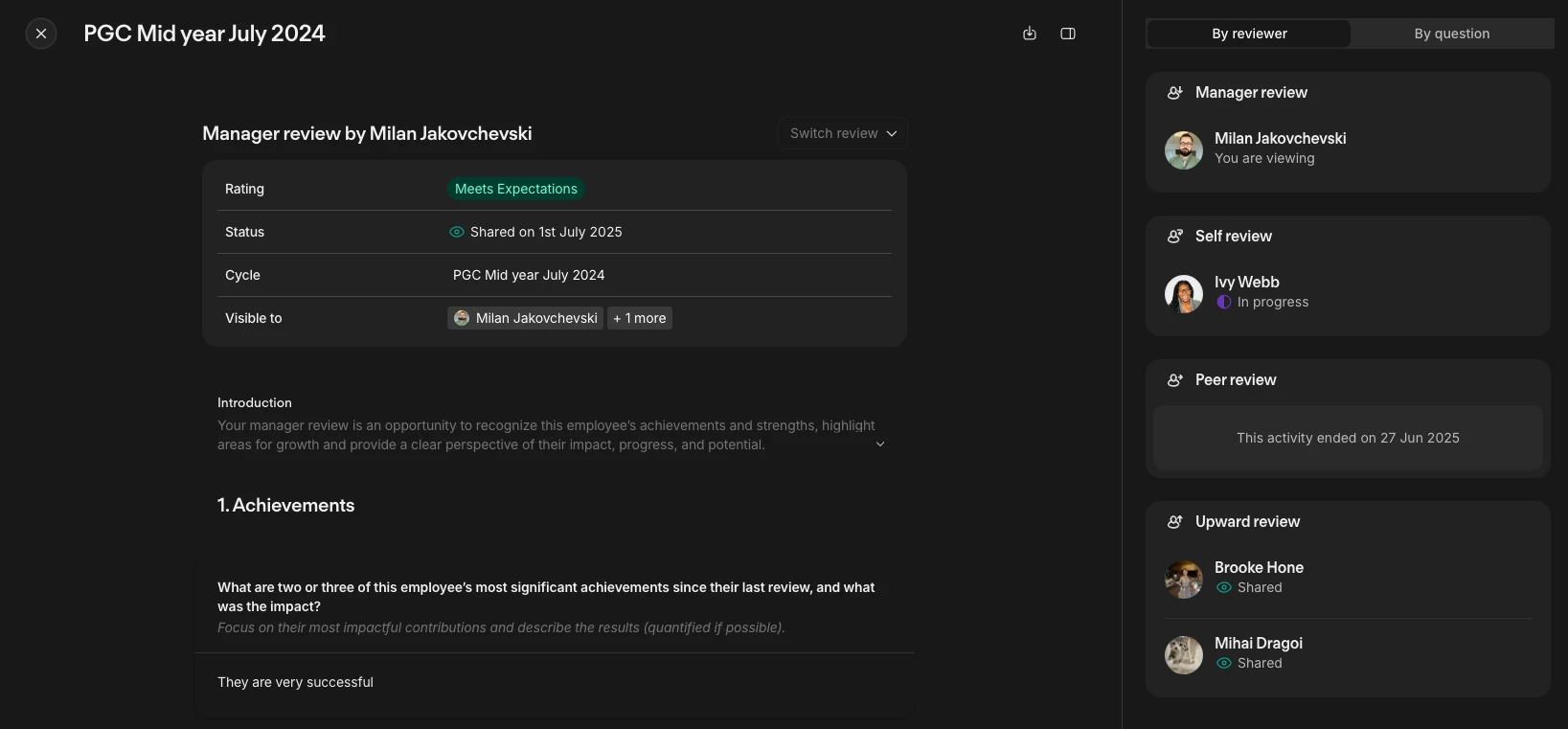This screenshot has width=1568, height=729.
Task: Open Brooke Hone's upward review
Action: point(1259,568)
